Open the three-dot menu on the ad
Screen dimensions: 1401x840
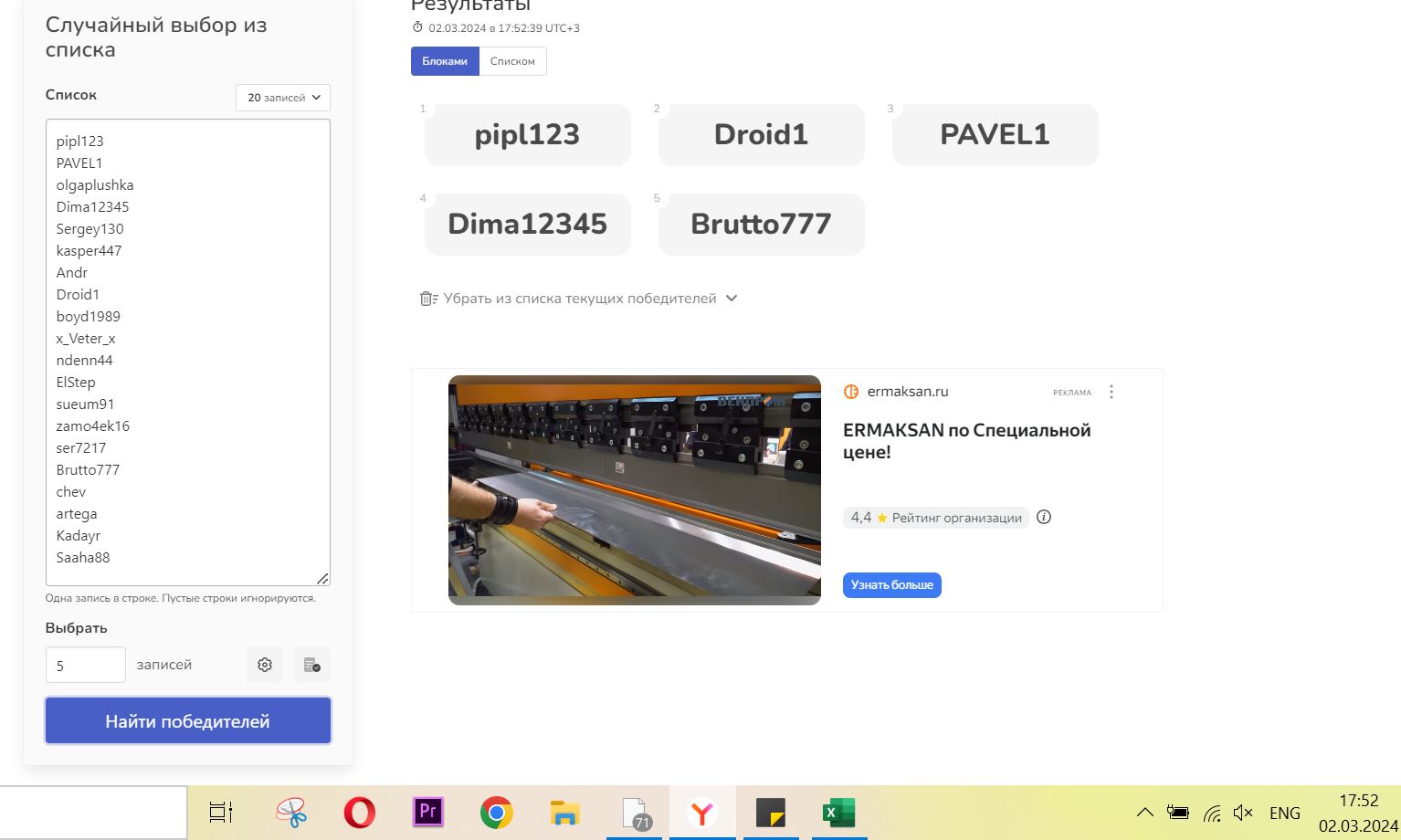pyautogui.click(x=1111, y=392)
